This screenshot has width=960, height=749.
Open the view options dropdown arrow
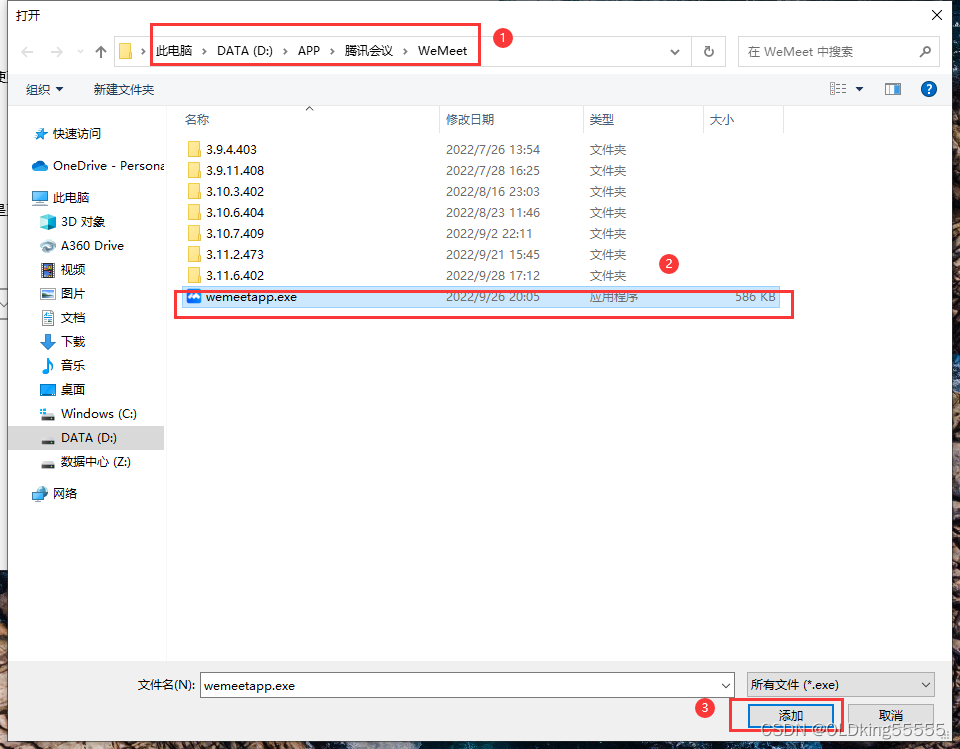coord(859,89)
